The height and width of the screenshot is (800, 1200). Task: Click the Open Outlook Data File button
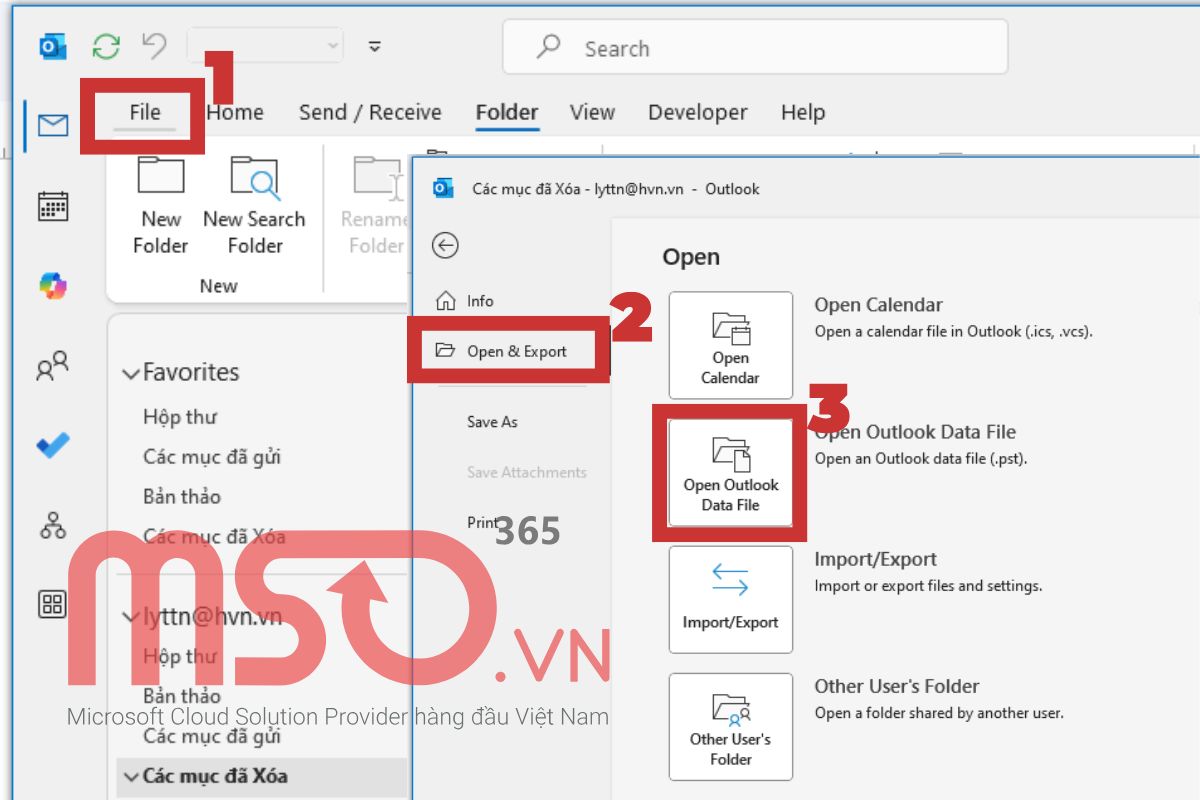(x=731, y=473)
